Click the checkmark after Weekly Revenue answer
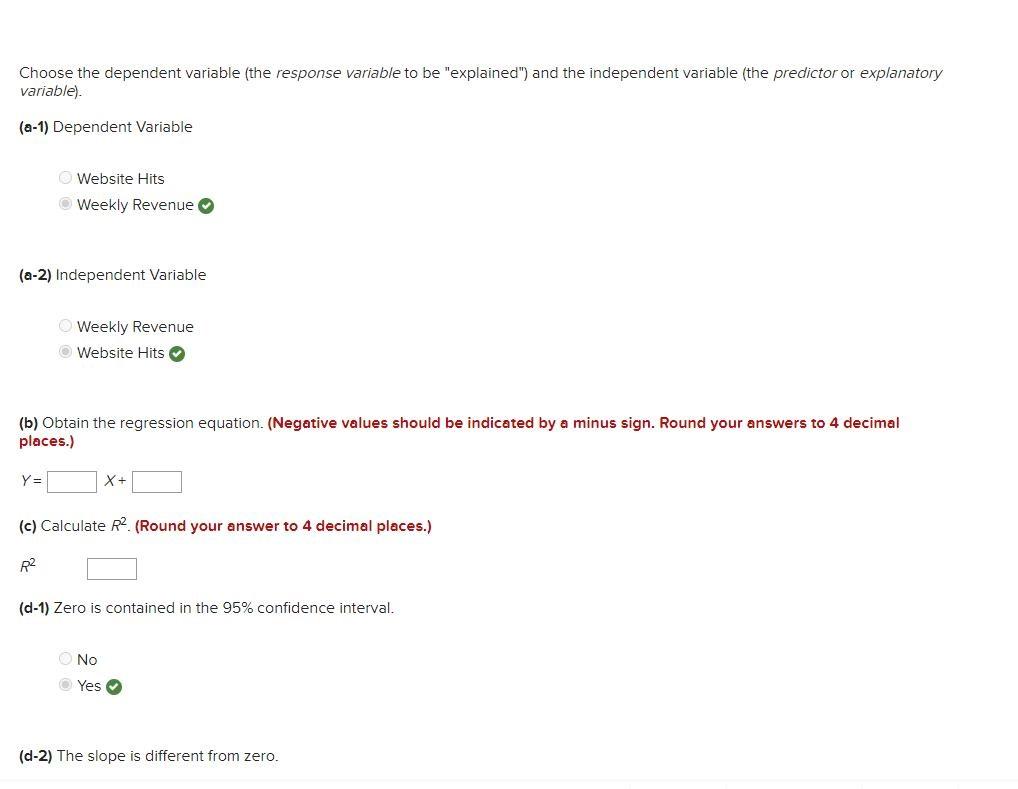Viewport: 1018px width, 789px height. 206,205
